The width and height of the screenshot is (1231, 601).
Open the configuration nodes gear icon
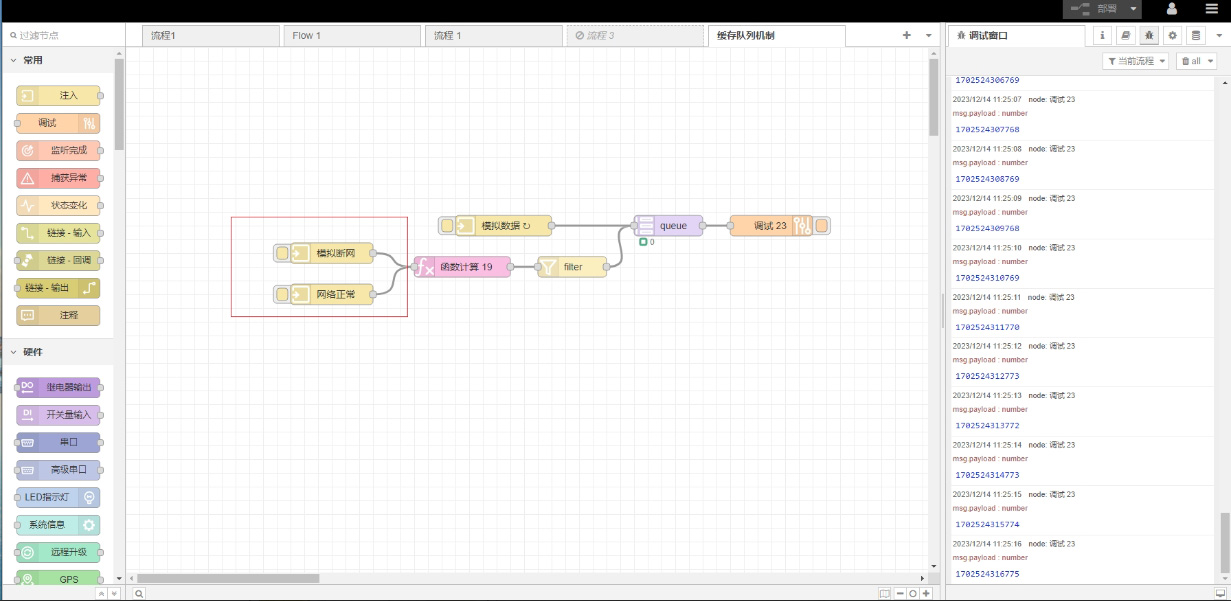1172,35
